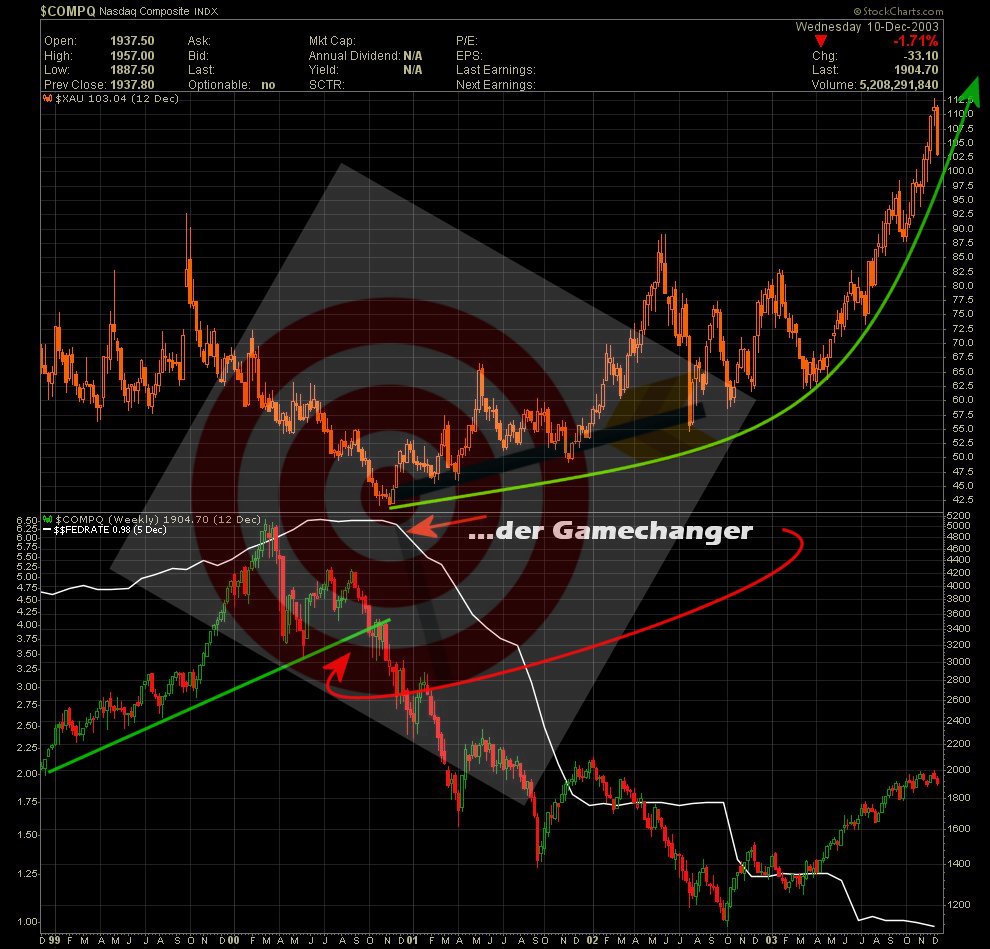Click the Nasdaq Composite INDX name
The height and width of the screenshot is (949, 990).
coord(158,11)
